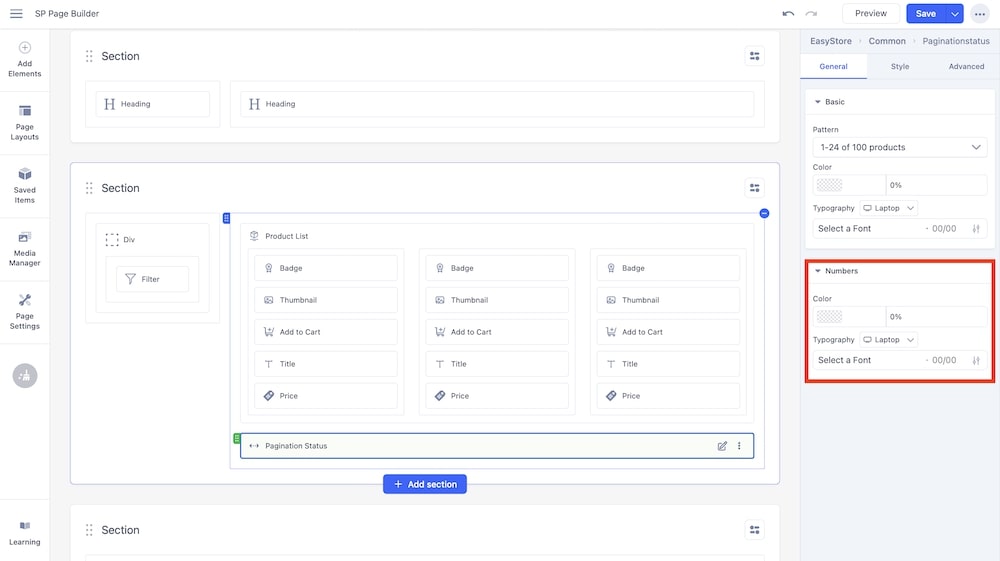
Task: Open the Pattern dropdown
Action: pyautogui.click(x=899, y=147)
